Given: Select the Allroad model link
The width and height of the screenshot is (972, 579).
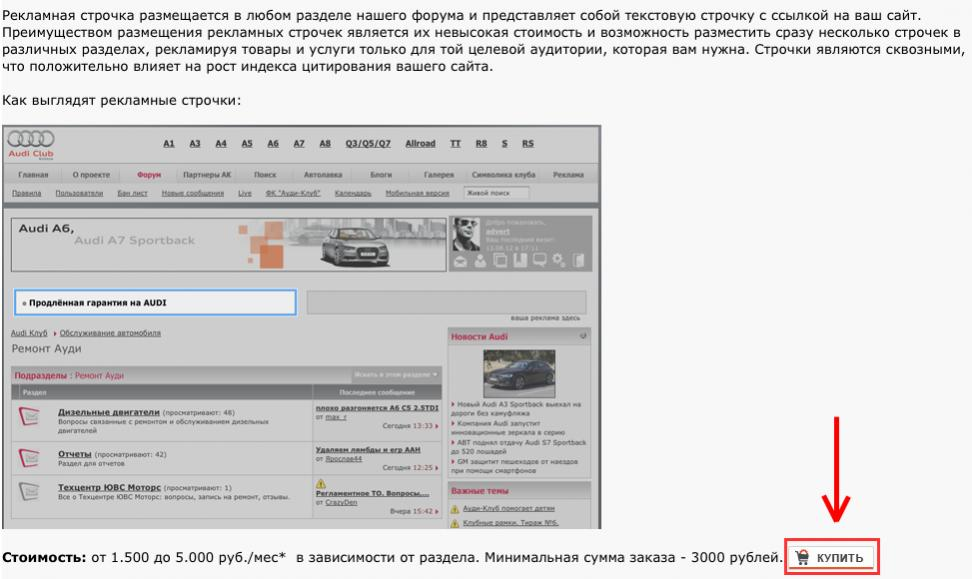Looking at the screenshot, I should point(420,143).
